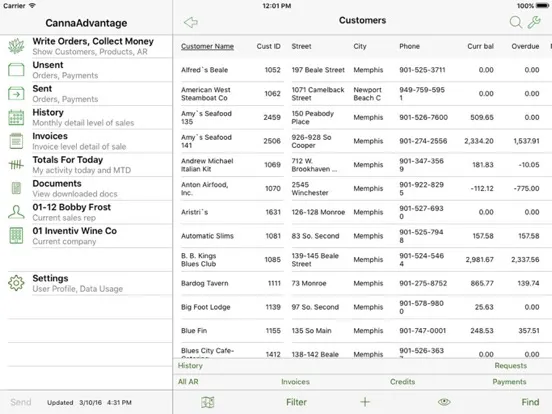Select Amy's Seafood 141 row

(363, 141)
